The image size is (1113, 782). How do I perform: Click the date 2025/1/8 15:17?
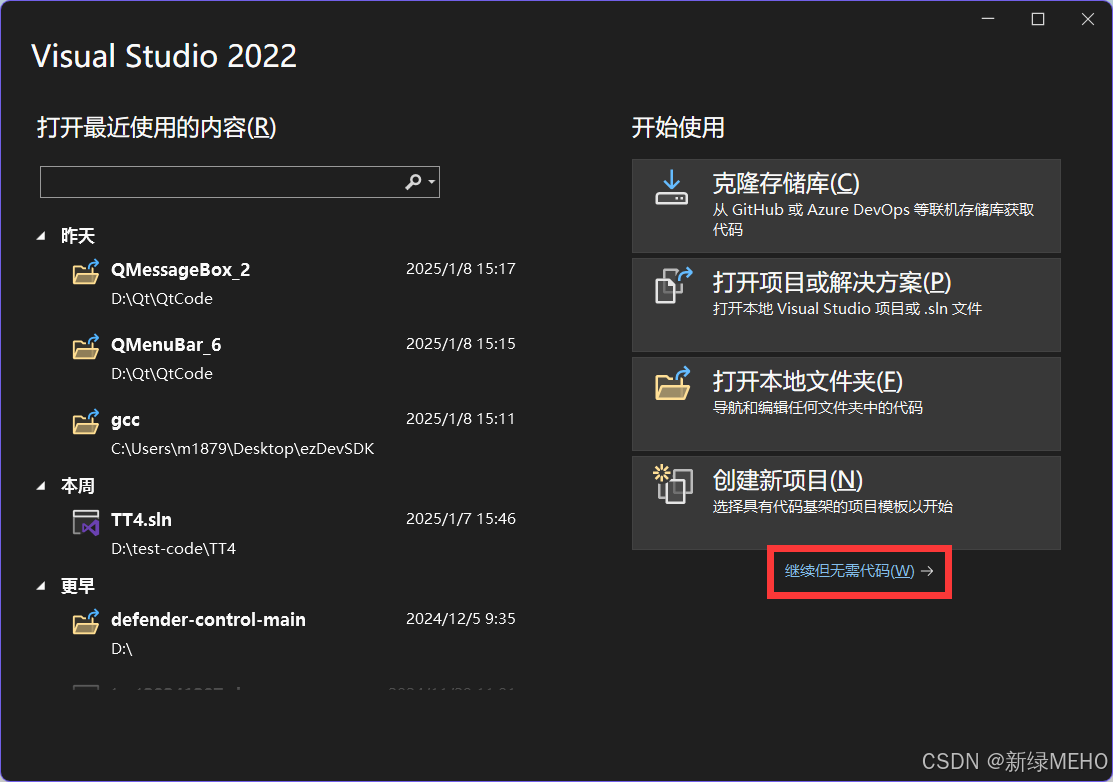tap(461, 269)
